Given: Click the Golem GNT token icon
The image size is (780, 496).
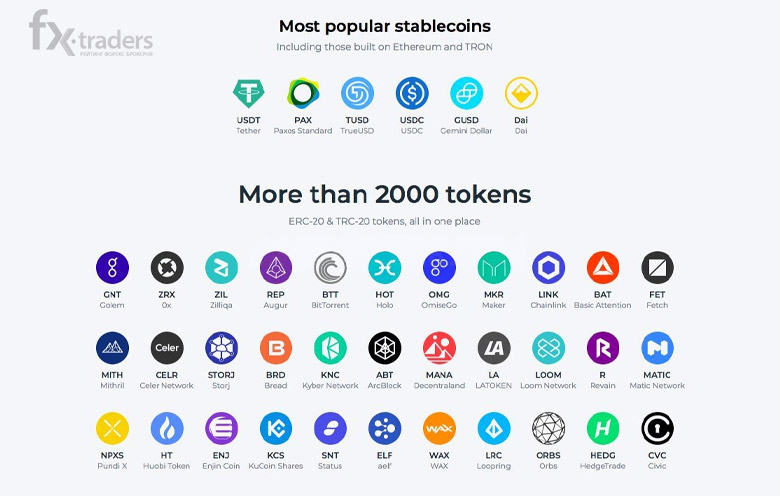Looking at the screenshot, I should 112,268.
